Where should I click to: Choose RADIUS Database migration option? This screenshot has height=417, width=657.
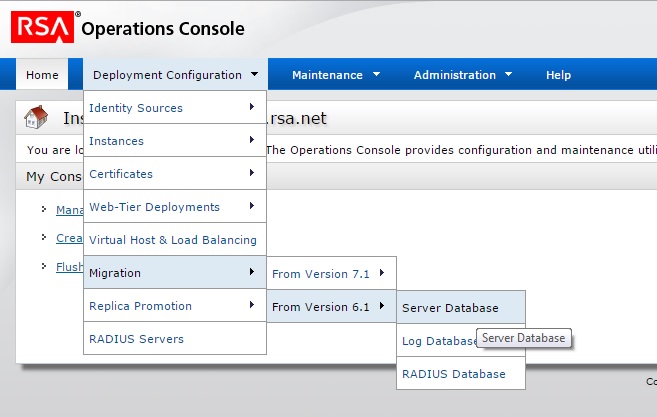click(x=453, y=374)
